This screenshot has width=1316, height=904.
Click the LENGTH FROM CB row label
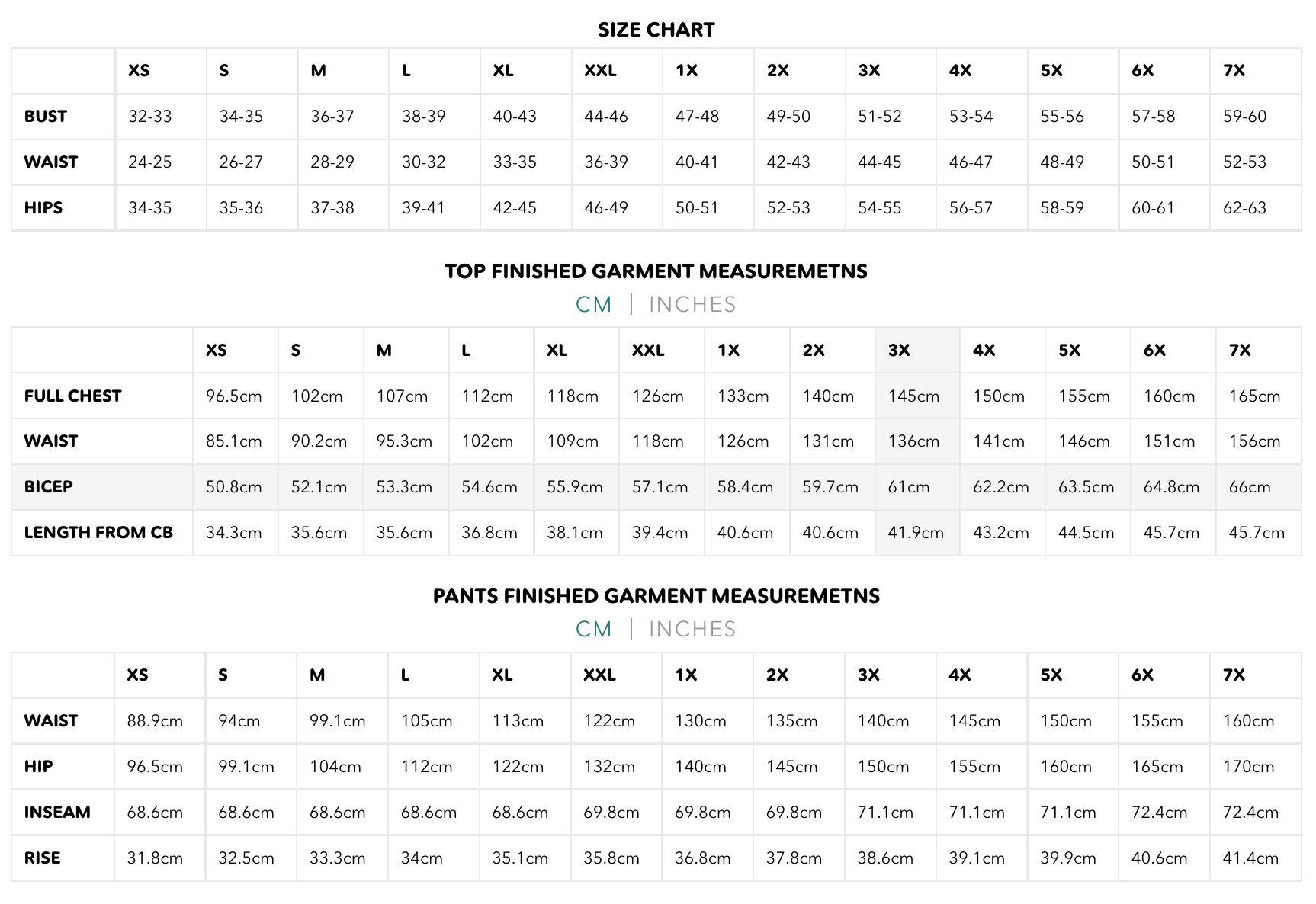pos(98,533)
